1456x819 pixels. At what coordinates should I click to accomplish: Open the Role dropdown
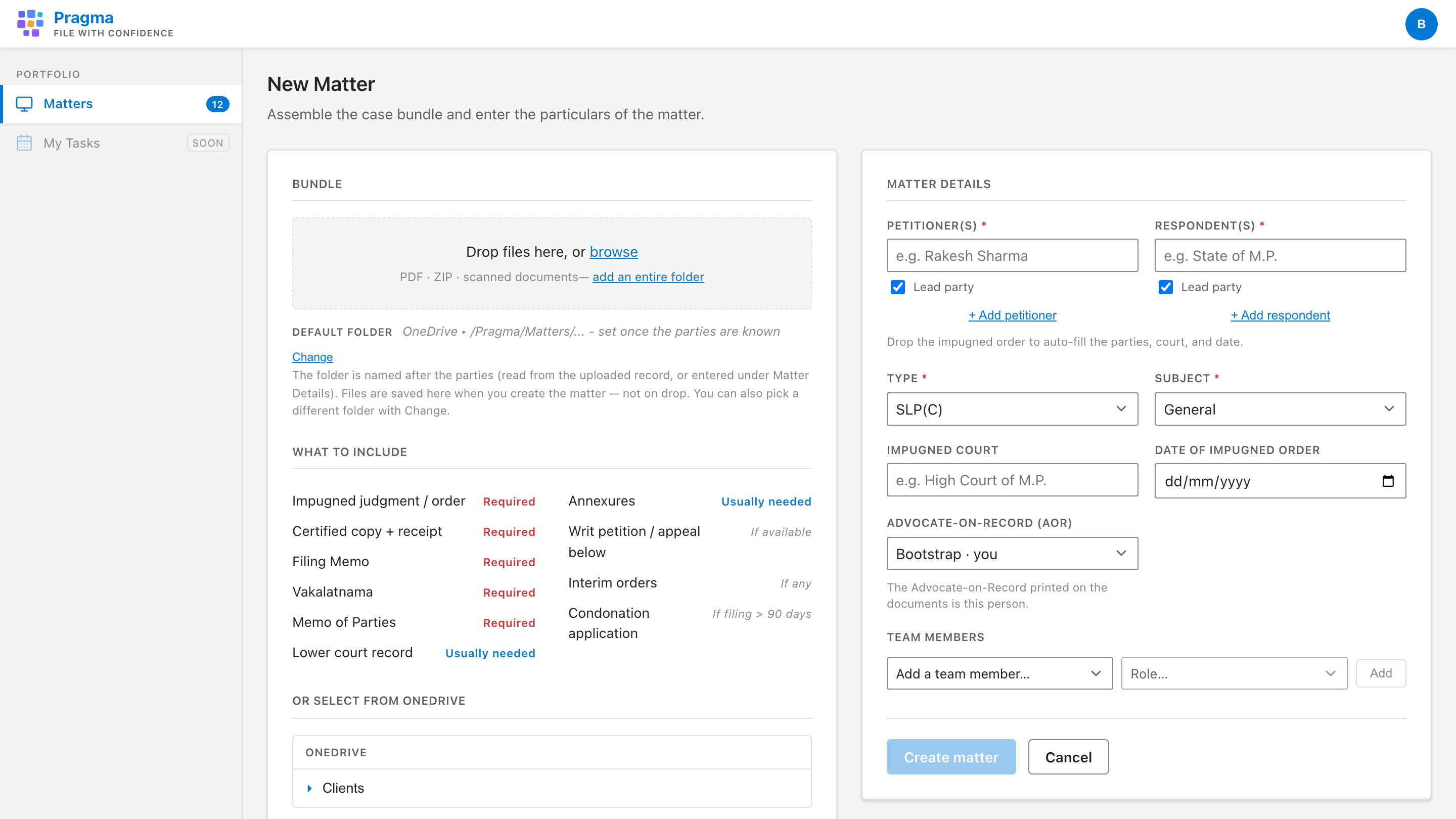tap(1234, 673)
